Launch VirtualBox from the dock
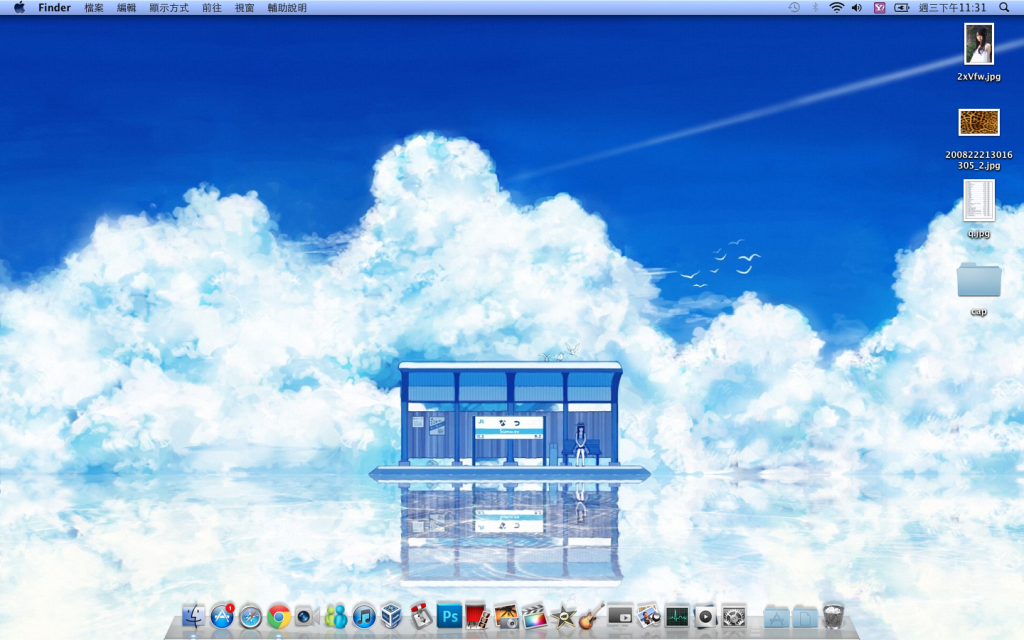The image size is (1024, 640). [391, 617]
